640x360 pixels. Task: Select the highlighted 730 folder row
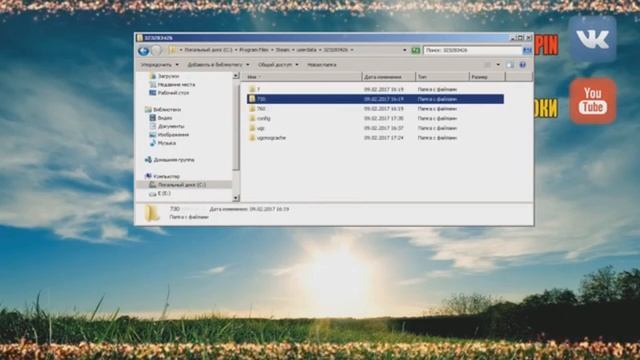pos(375,99)
